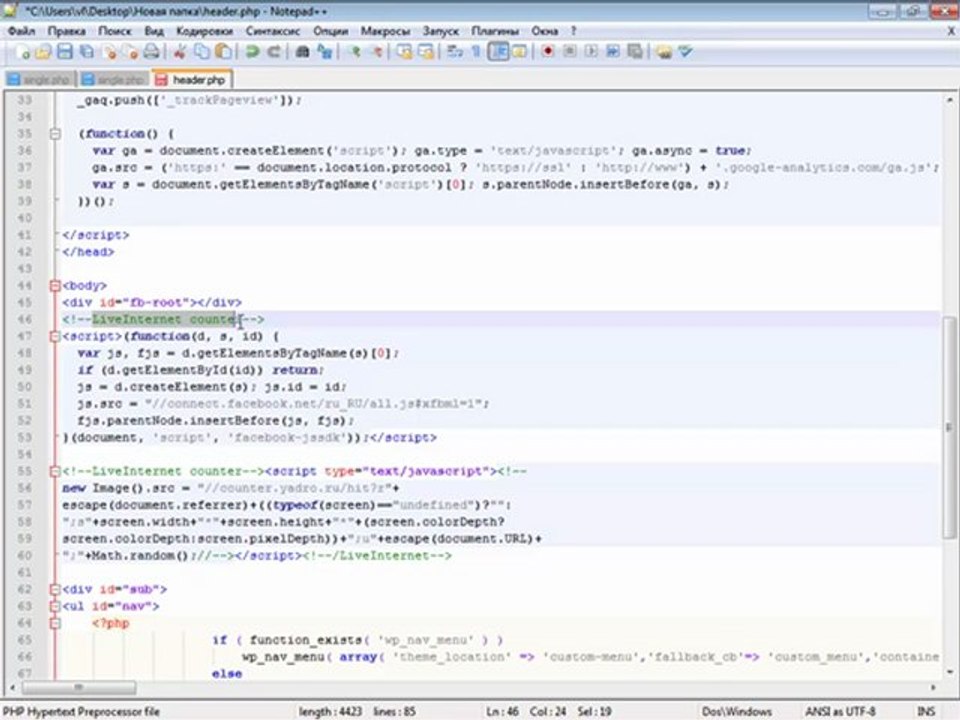The height and width of the screenshot is (720, 960).
Task: Click the Print toolbar icon
Action: point(152,52)
